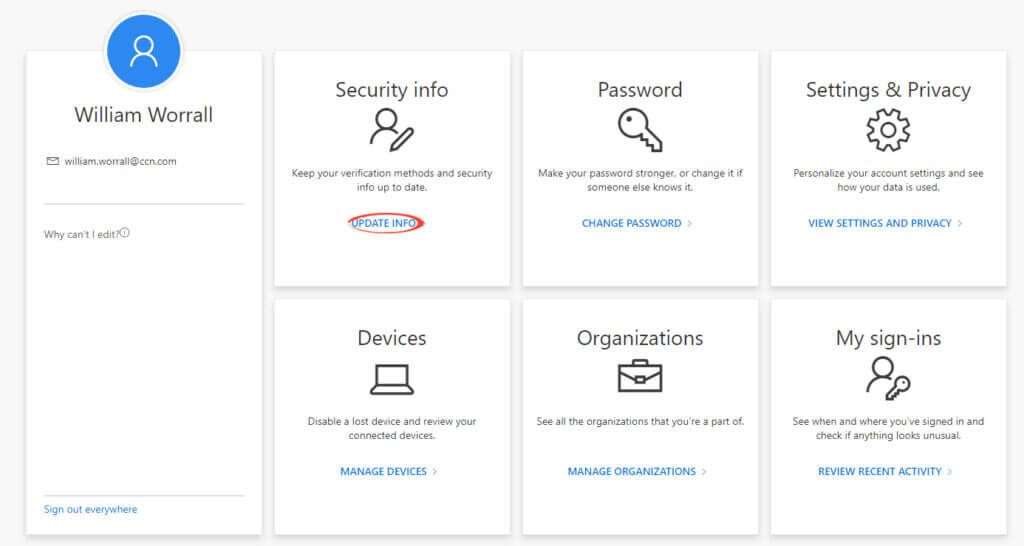The width and height of the screenshot is (1024, 546).
Task: Click the info icon next to Why can't I edit
Action: click(x=125, y=233)
